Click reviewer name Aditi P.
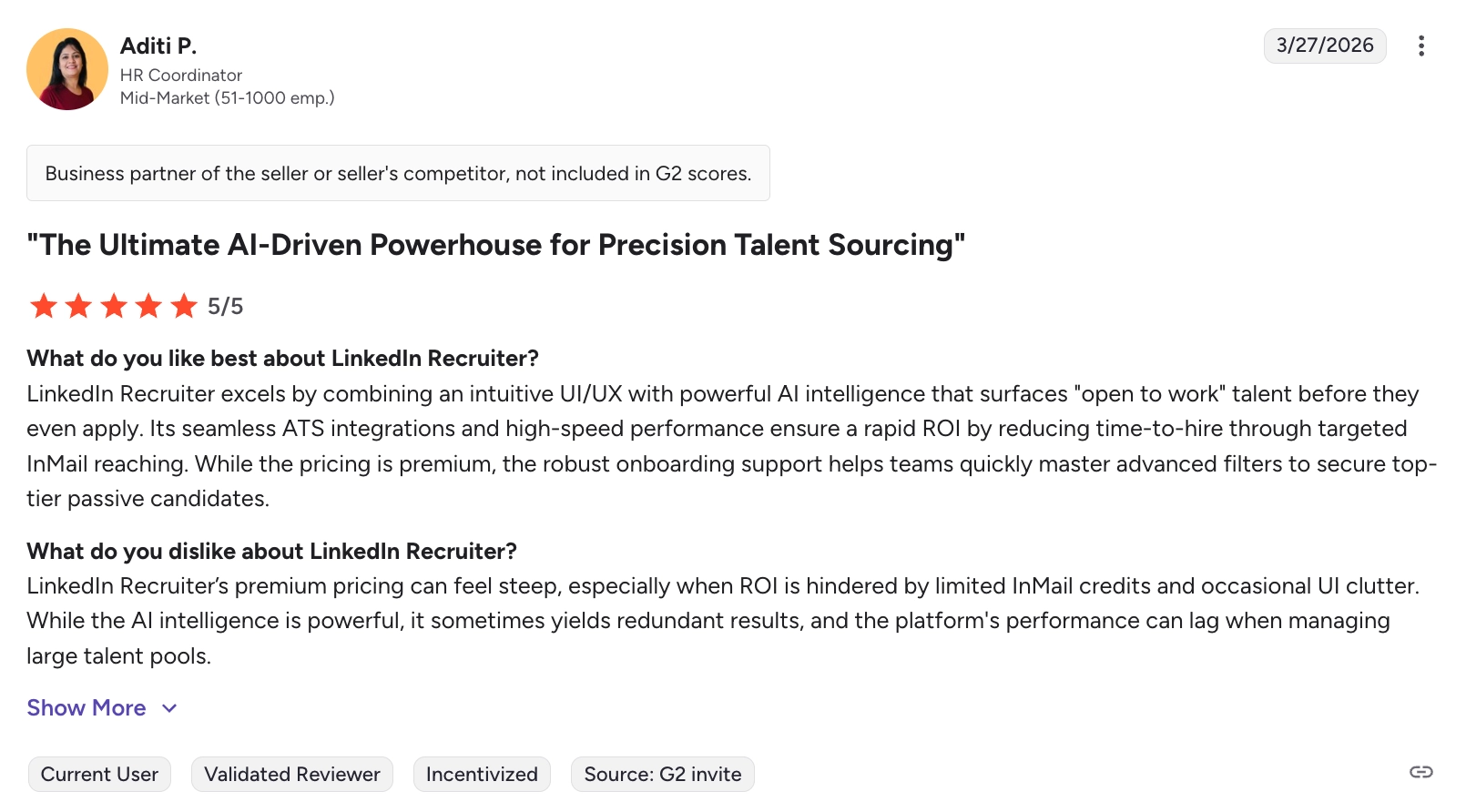 pyautogui.click(x=158, y=46)
